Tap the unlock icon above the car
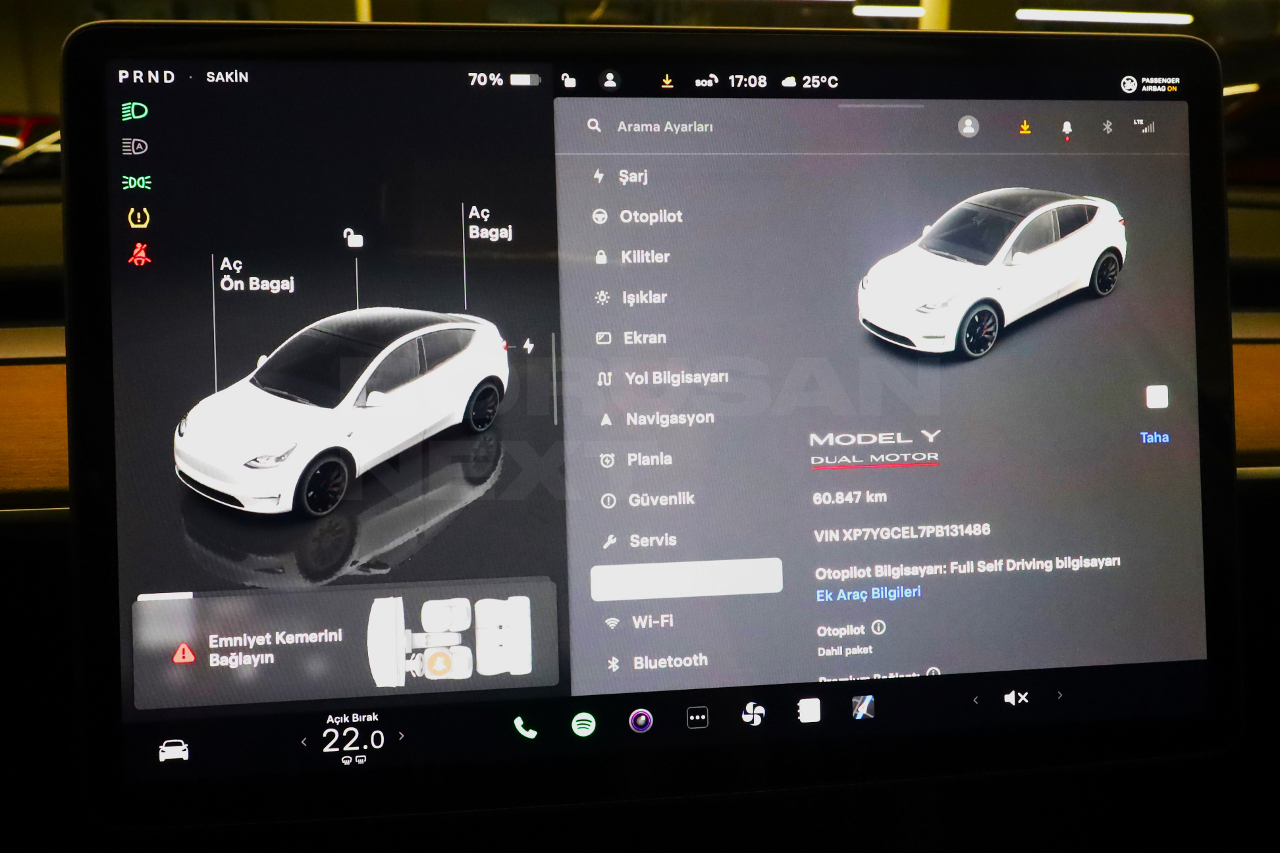Screen dimensions: 1280x853 [353, 237]
